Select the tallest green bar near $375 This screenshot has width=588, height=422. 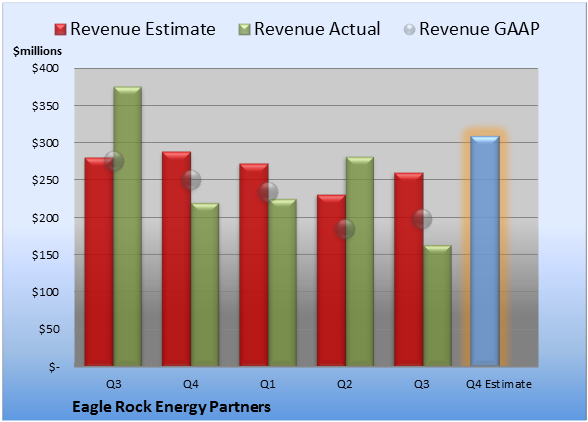[x=128, y=226]
